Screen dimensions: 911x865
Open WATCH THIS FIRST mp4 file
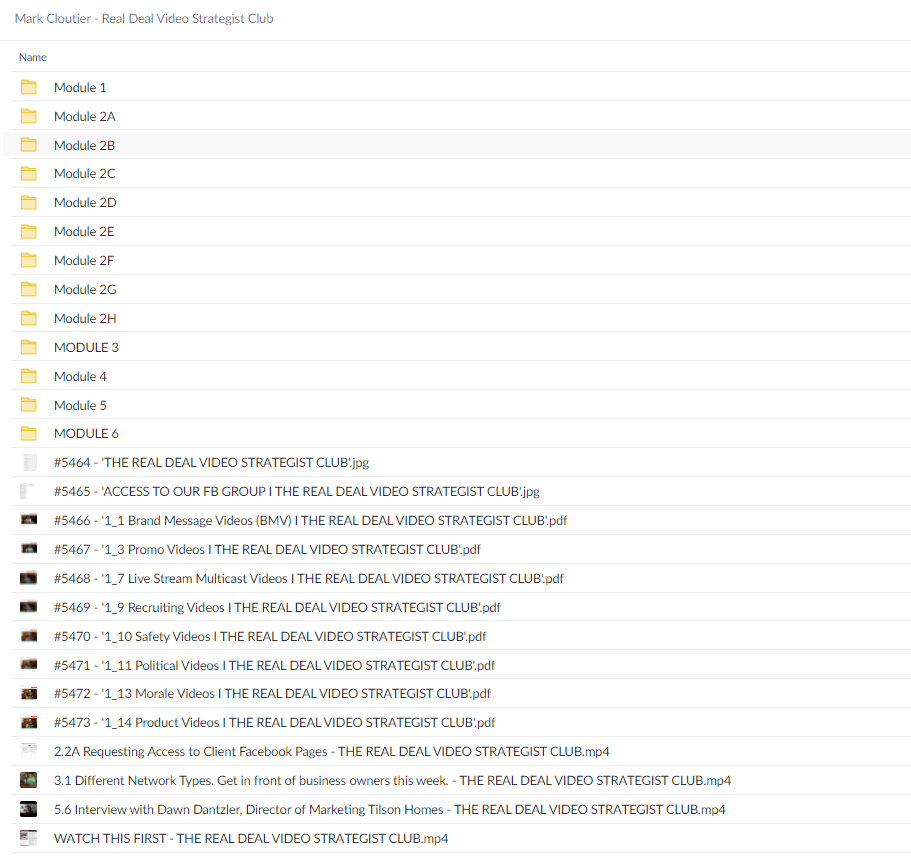pyautogui.click(x=251, y=839)
